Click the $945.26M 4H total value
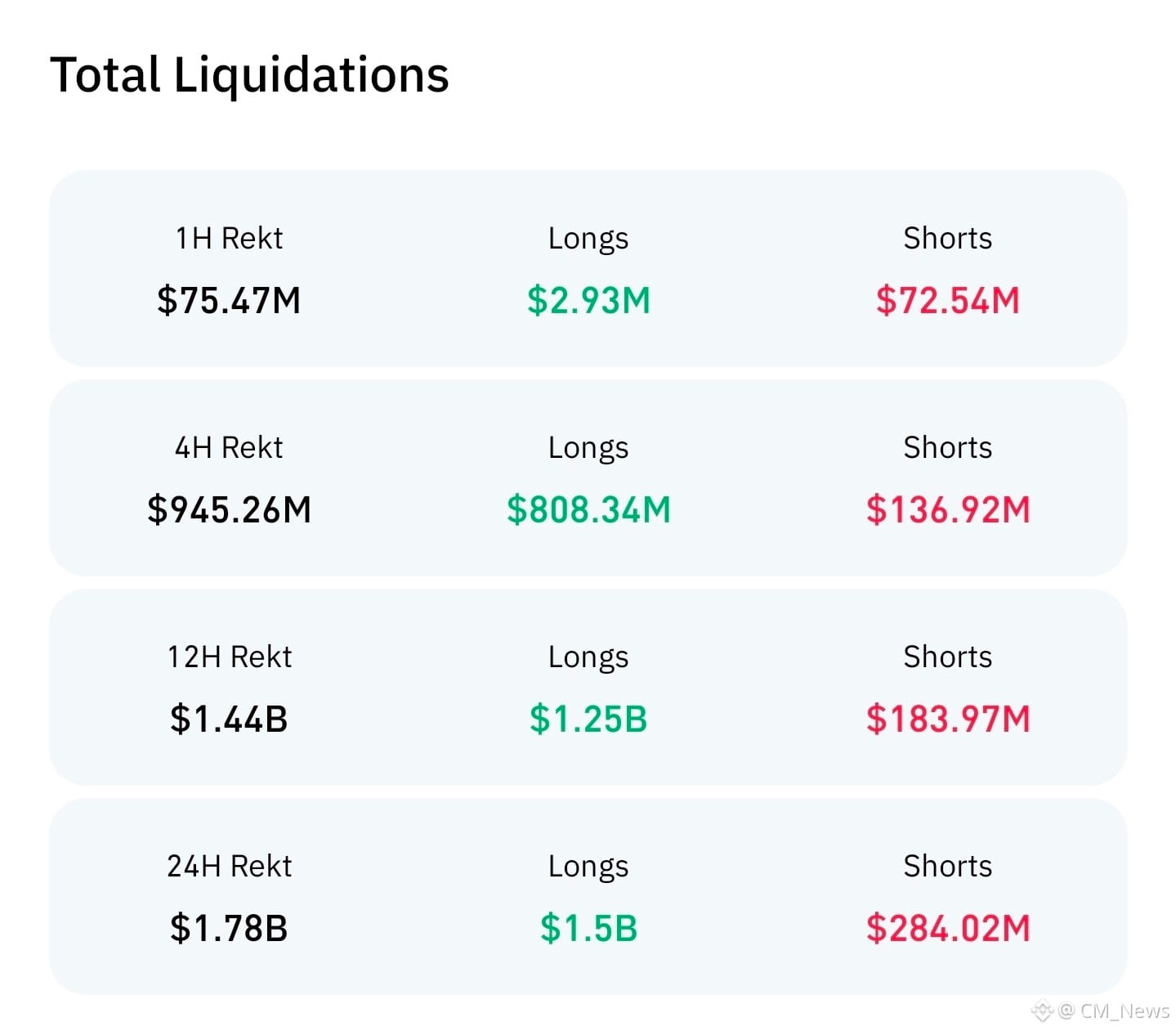The image size is (1176, 1031). 229,509
